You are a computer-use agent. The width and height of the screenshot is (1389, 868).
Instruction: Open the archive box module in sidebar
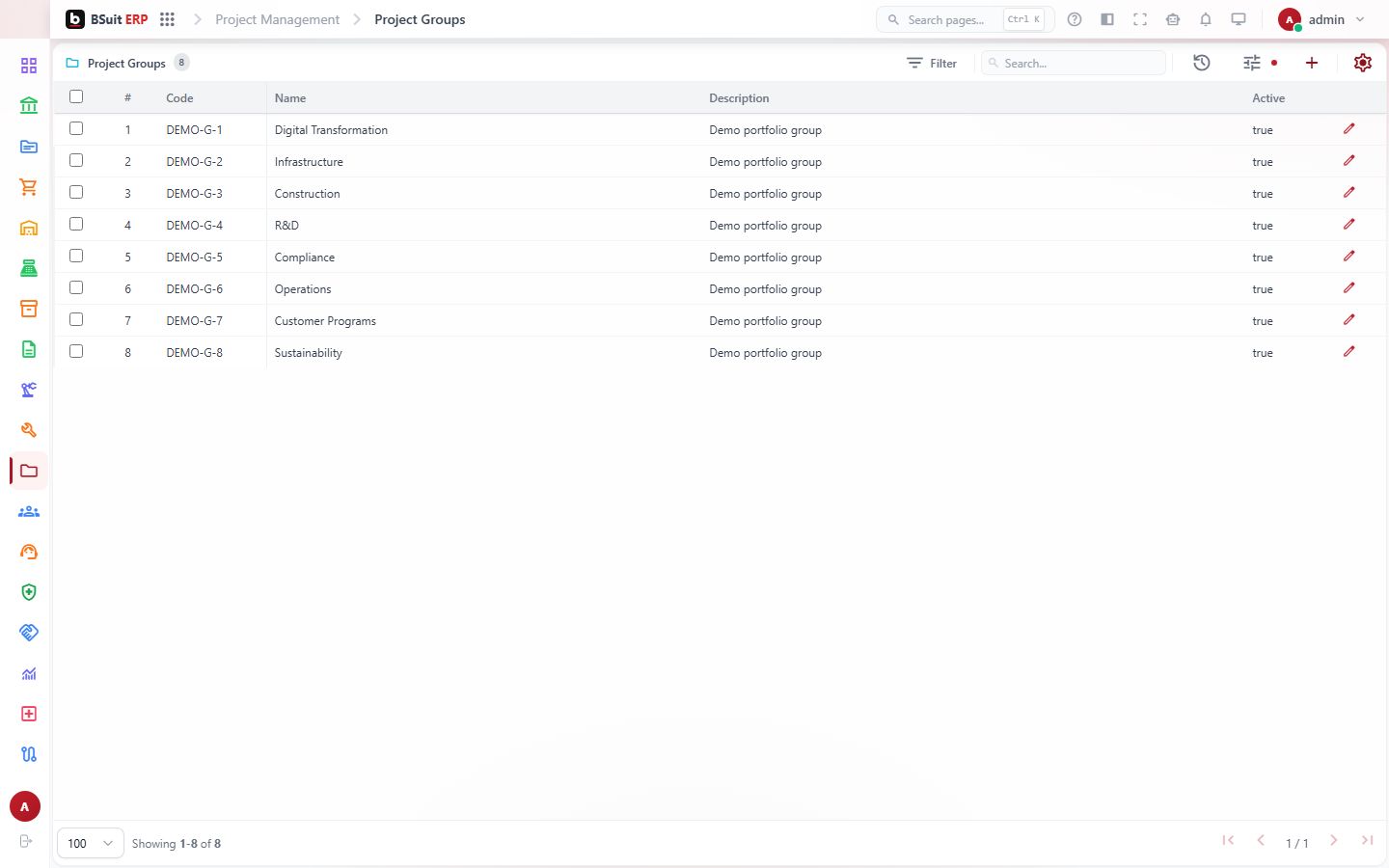tap(29, 309)
